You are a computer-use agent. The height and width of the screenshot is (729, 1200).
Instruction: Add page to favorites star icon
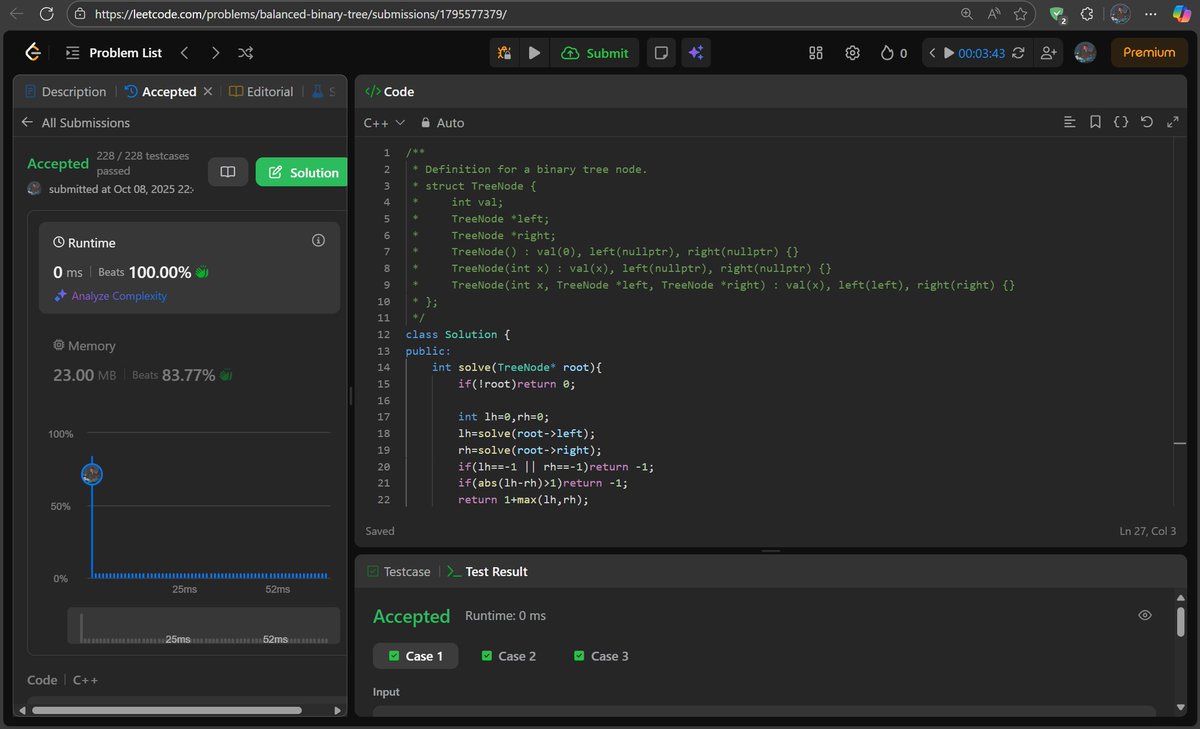point(1020,14)
